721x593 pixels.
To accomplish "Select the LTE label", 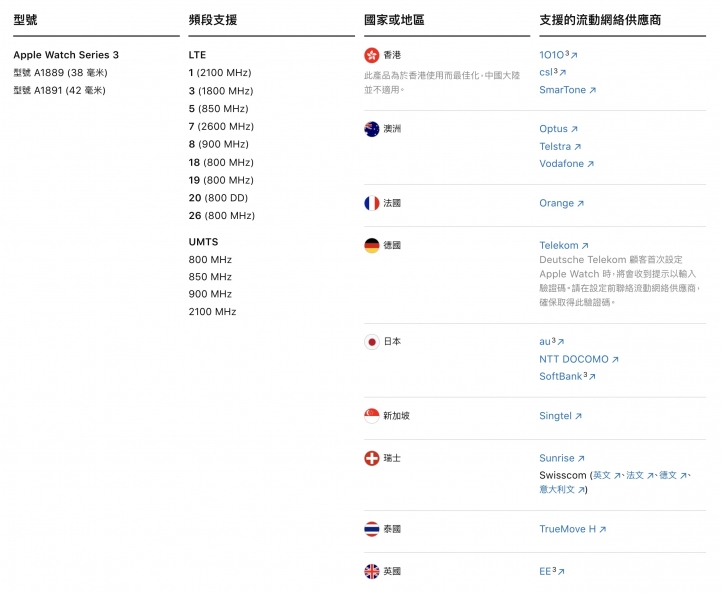I will pos(197,55).
